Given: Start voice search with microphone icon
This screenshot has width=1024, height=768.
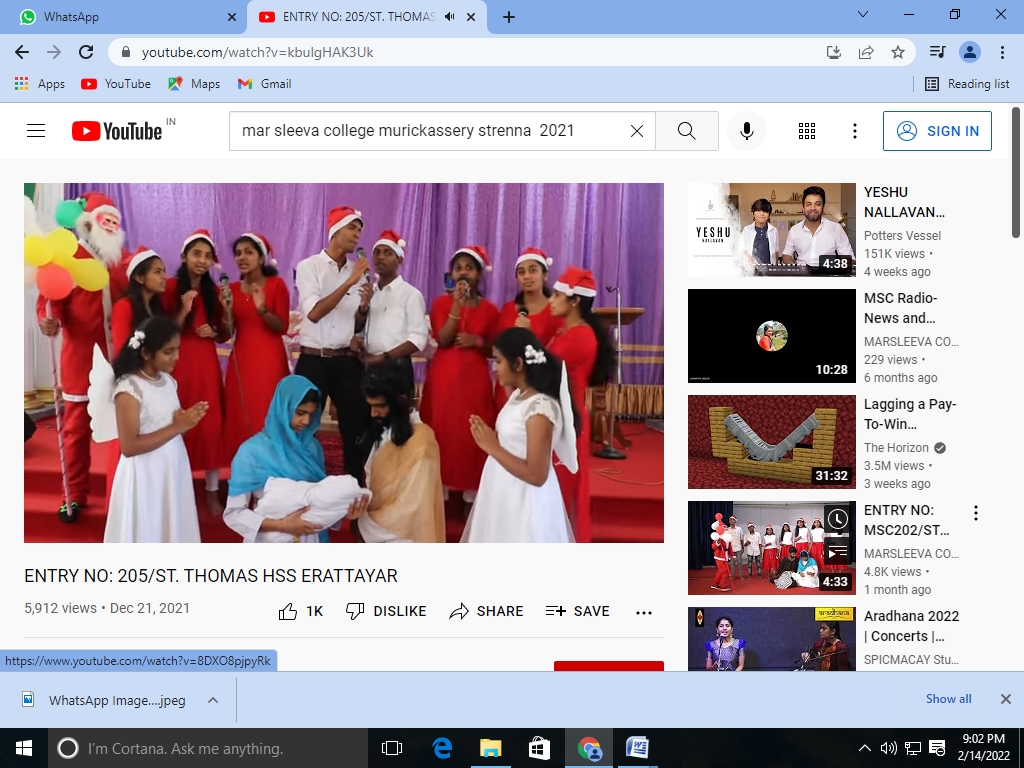Looking at the screenshot, I should tap(746, 131).
